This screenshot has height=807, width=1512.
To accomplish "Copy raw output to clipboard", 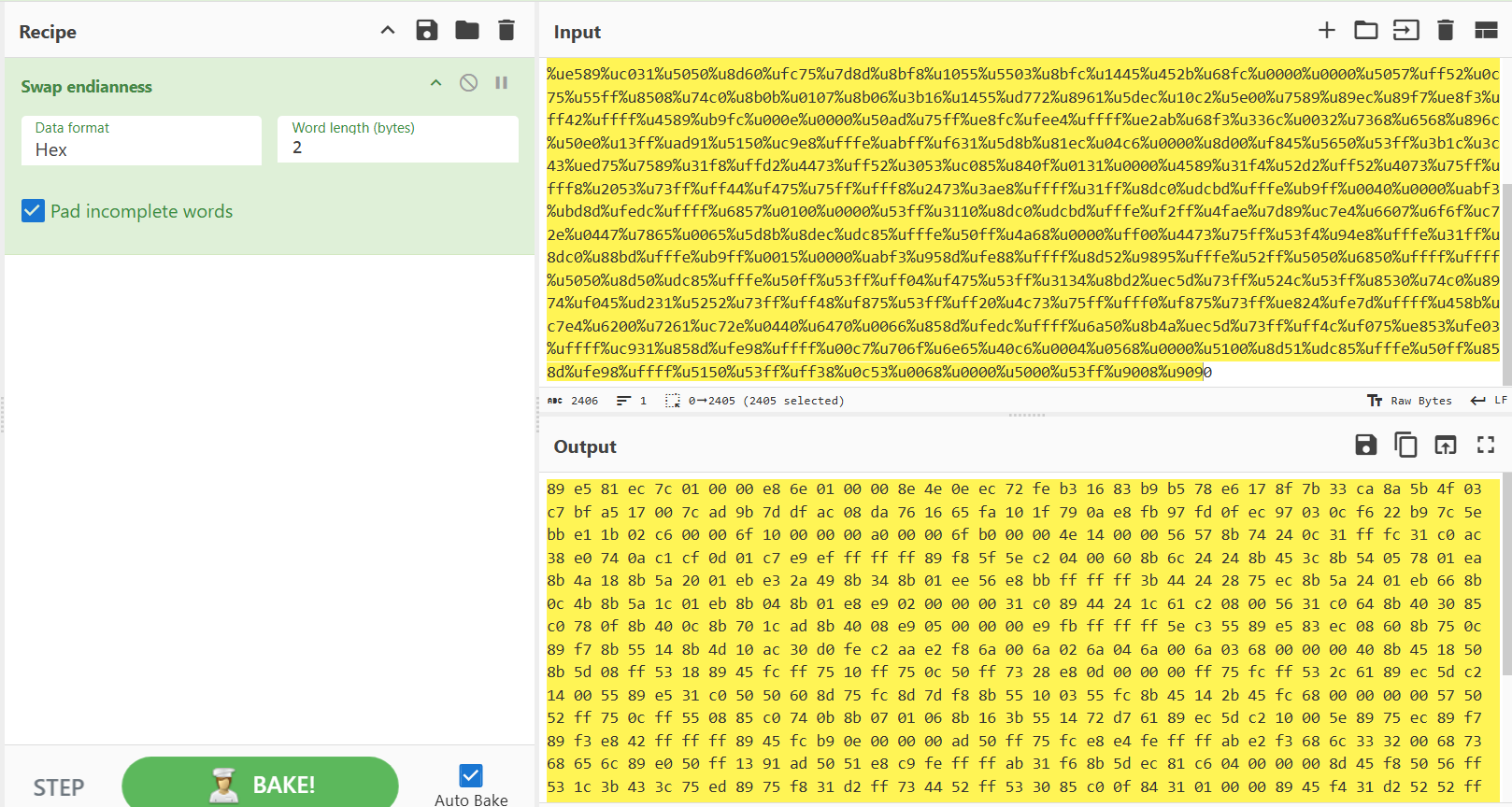I will pyautogui.click(x=1405, y=446).
